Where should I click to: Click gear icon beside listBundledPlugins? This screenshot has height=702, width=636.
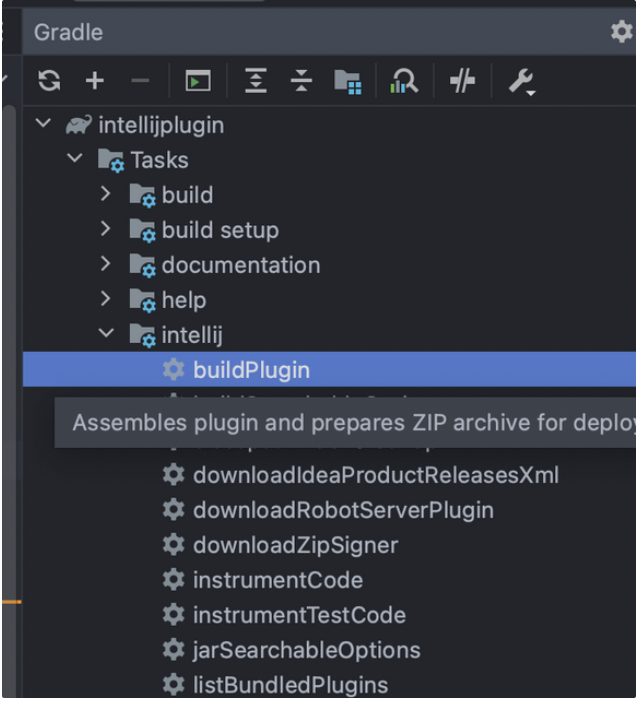(174, 685)
